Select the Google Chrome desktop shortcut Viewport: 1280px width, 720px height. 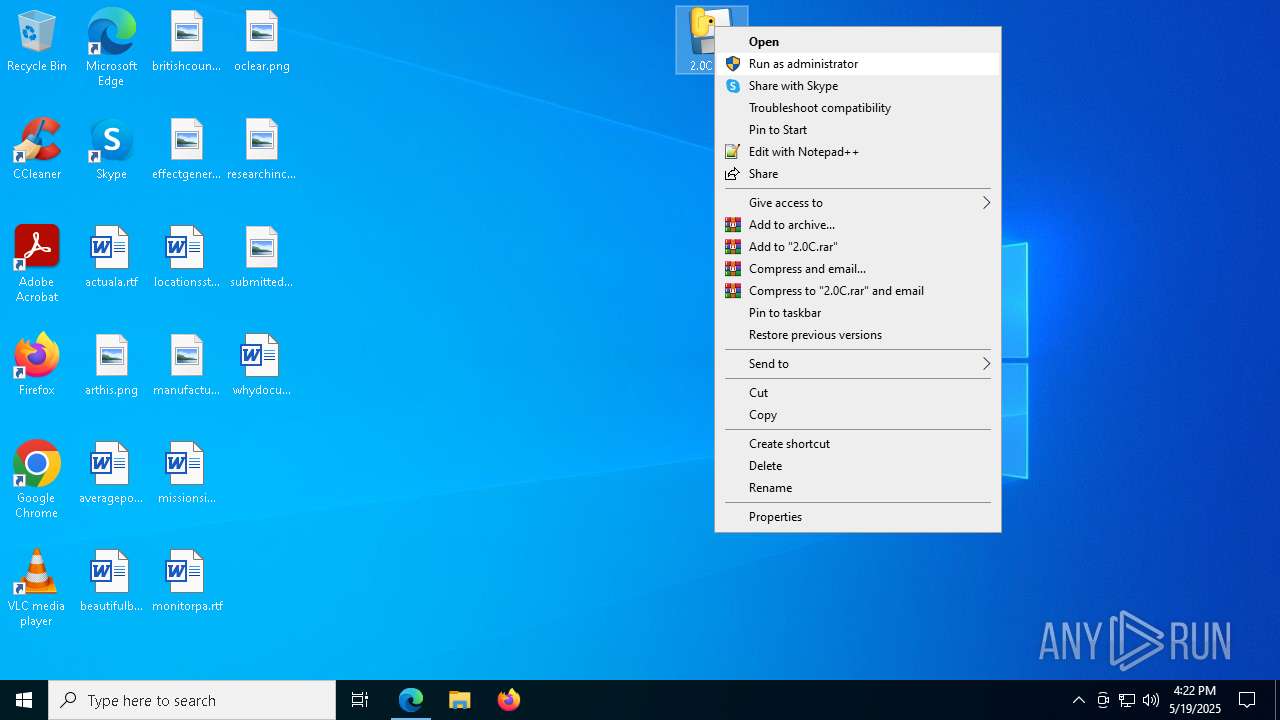(37, 480)
